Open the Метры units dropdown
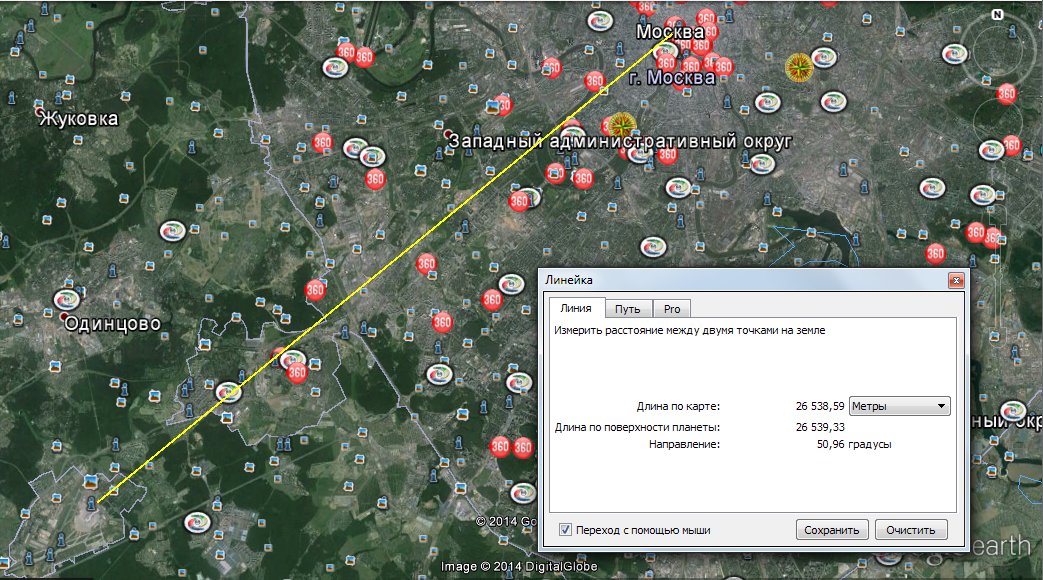Viewport: 1043px width, 580px height. (x=899, y=406)
